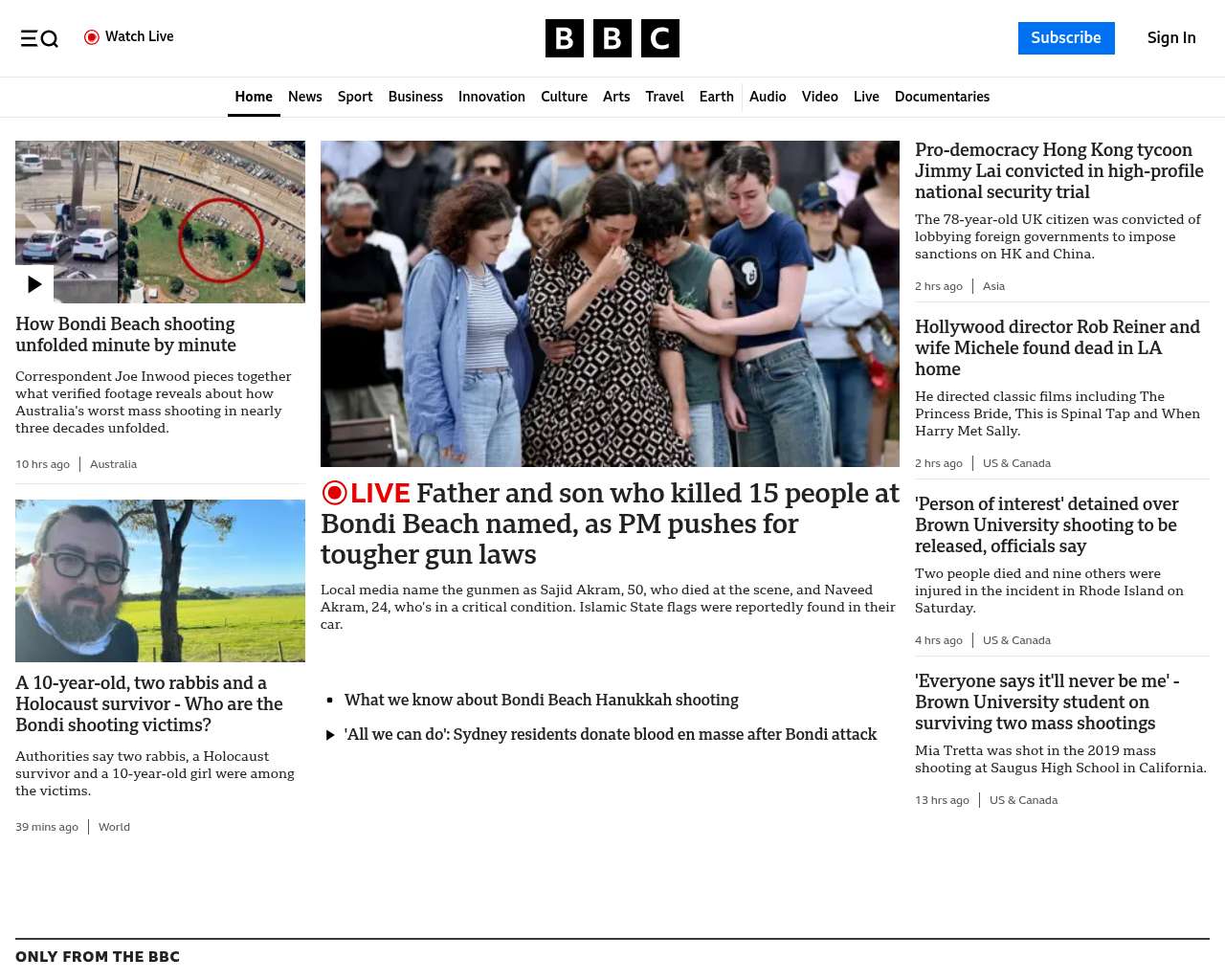Viewport: 1225px width, 980px height.
Task: Switch to the Innovation tab
Action: pyautogui.click(x=491, y=97)
